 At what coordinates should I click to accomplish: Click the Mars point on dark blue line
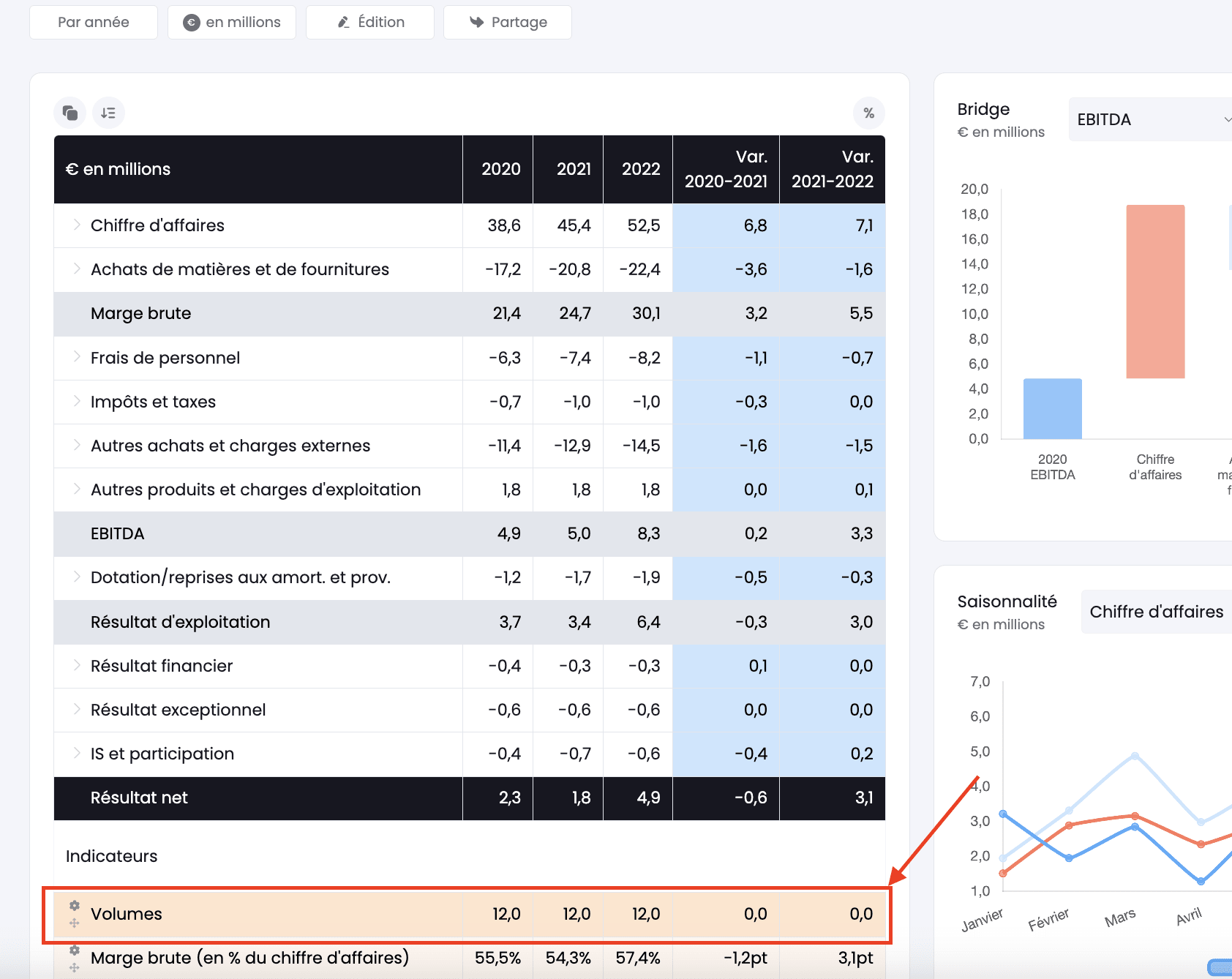click(1135, 827)
